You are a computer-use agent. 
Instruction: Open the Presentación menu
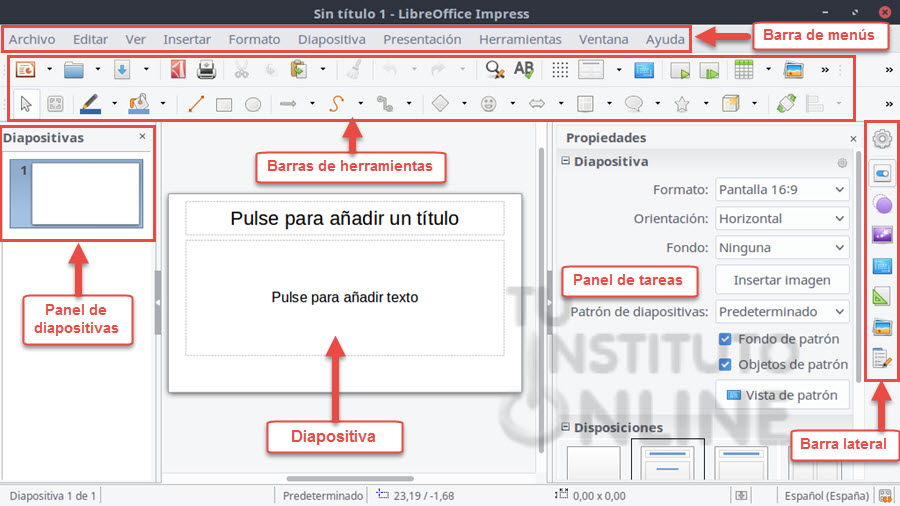(422, 40)
